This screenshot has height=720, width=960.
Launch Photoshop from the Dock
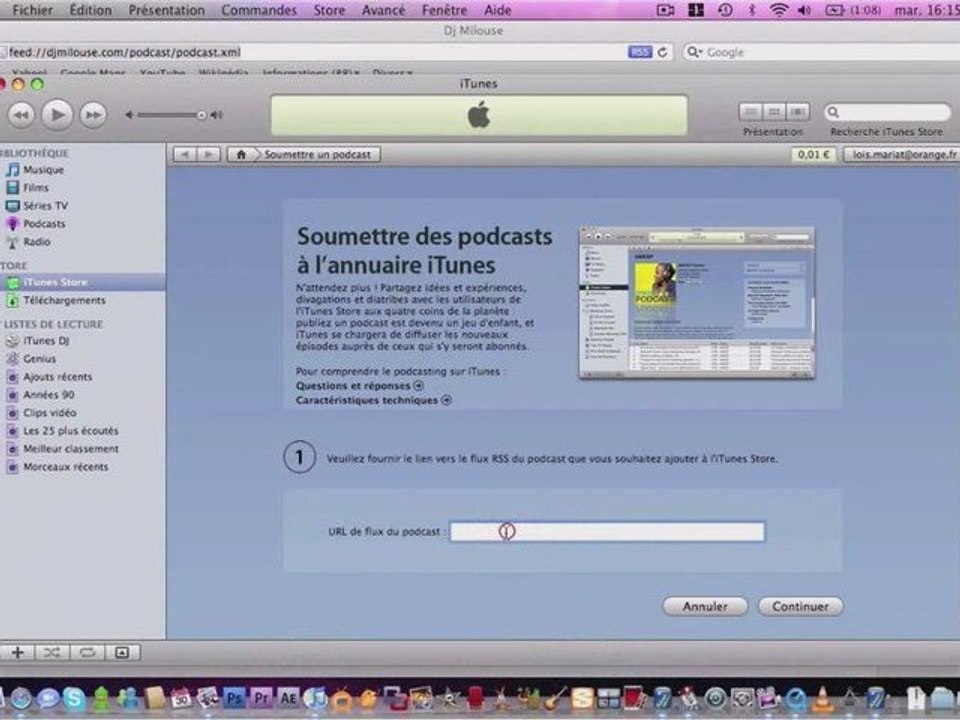click(234, 698)
